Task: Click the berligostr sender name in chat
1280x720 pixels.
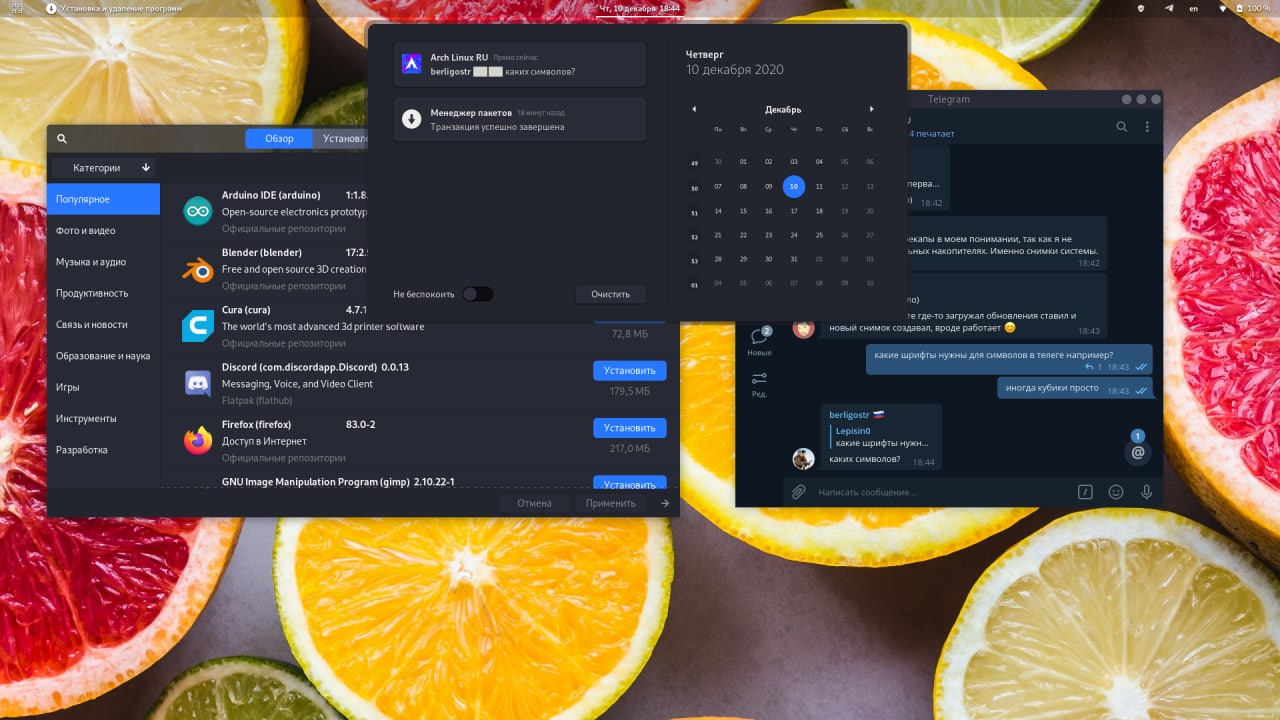Action: click(850, 414)
